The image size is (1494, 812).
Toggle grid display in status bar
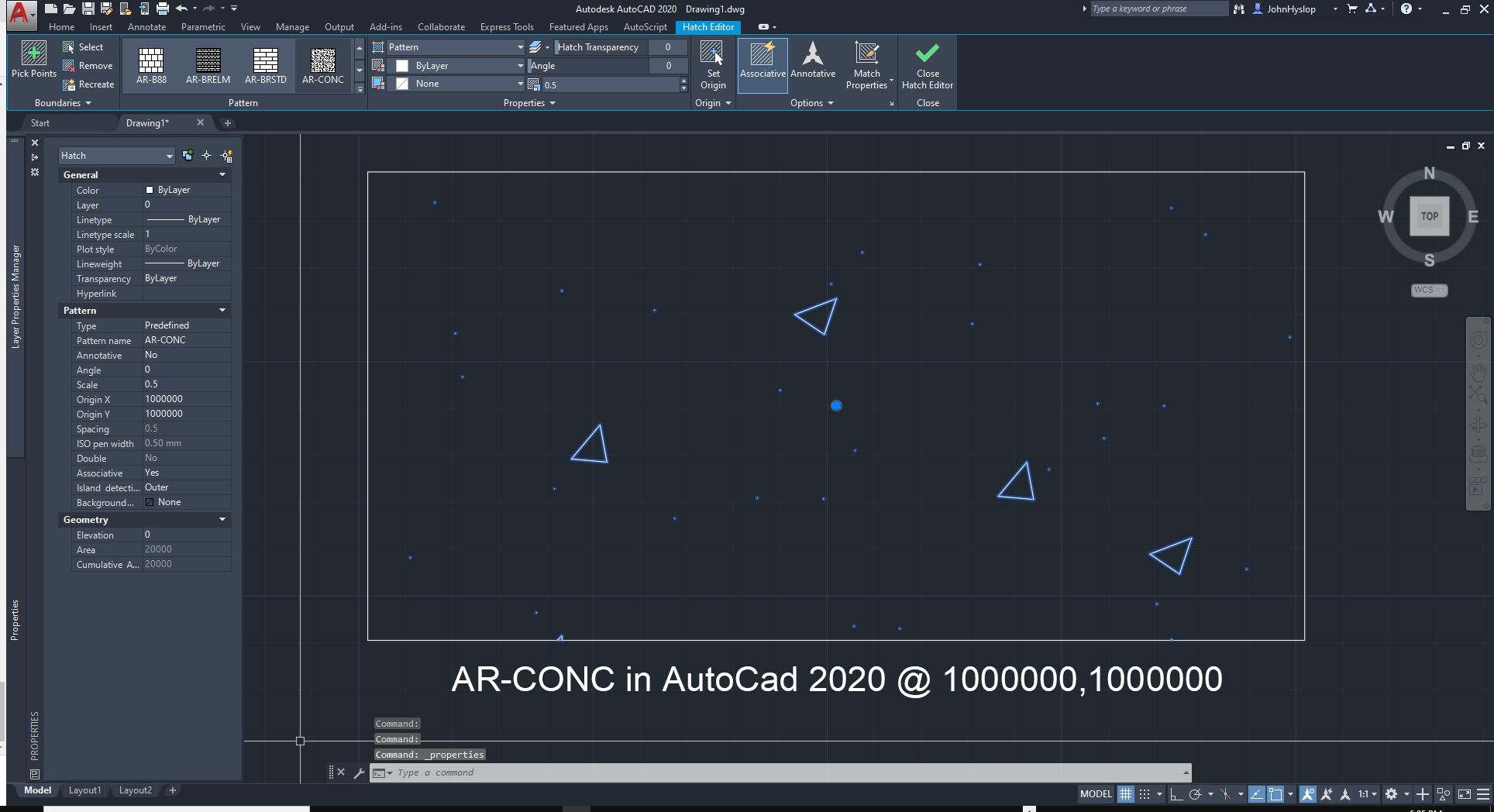(1125, 793)
